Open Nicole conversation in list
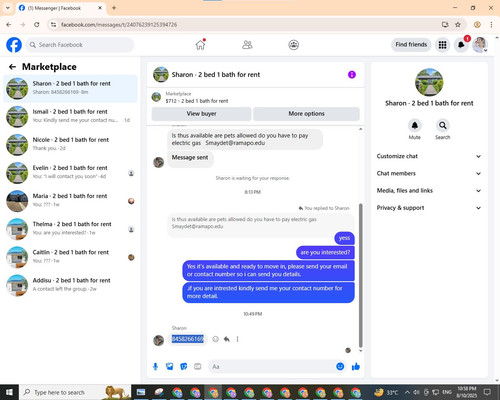The image size is (500, 400). point(70,145)
